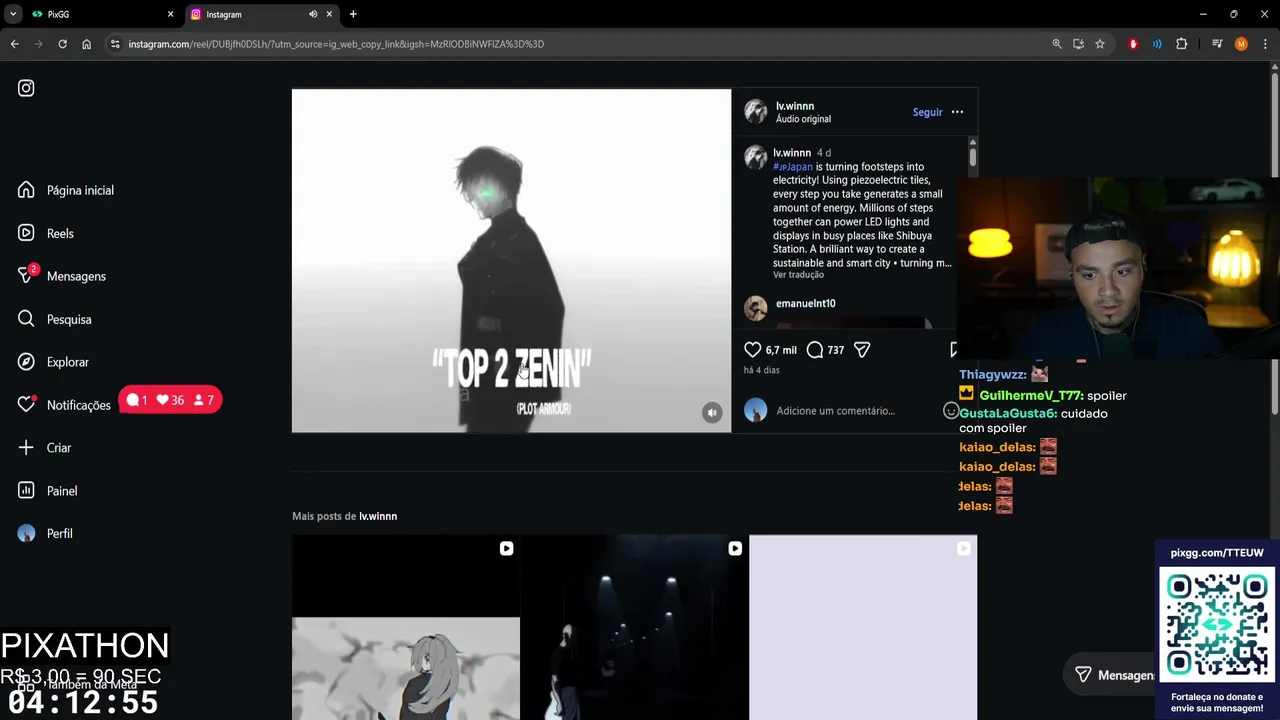Click the zoom magnifier icon in the address bar

[x=1057, y=44]
